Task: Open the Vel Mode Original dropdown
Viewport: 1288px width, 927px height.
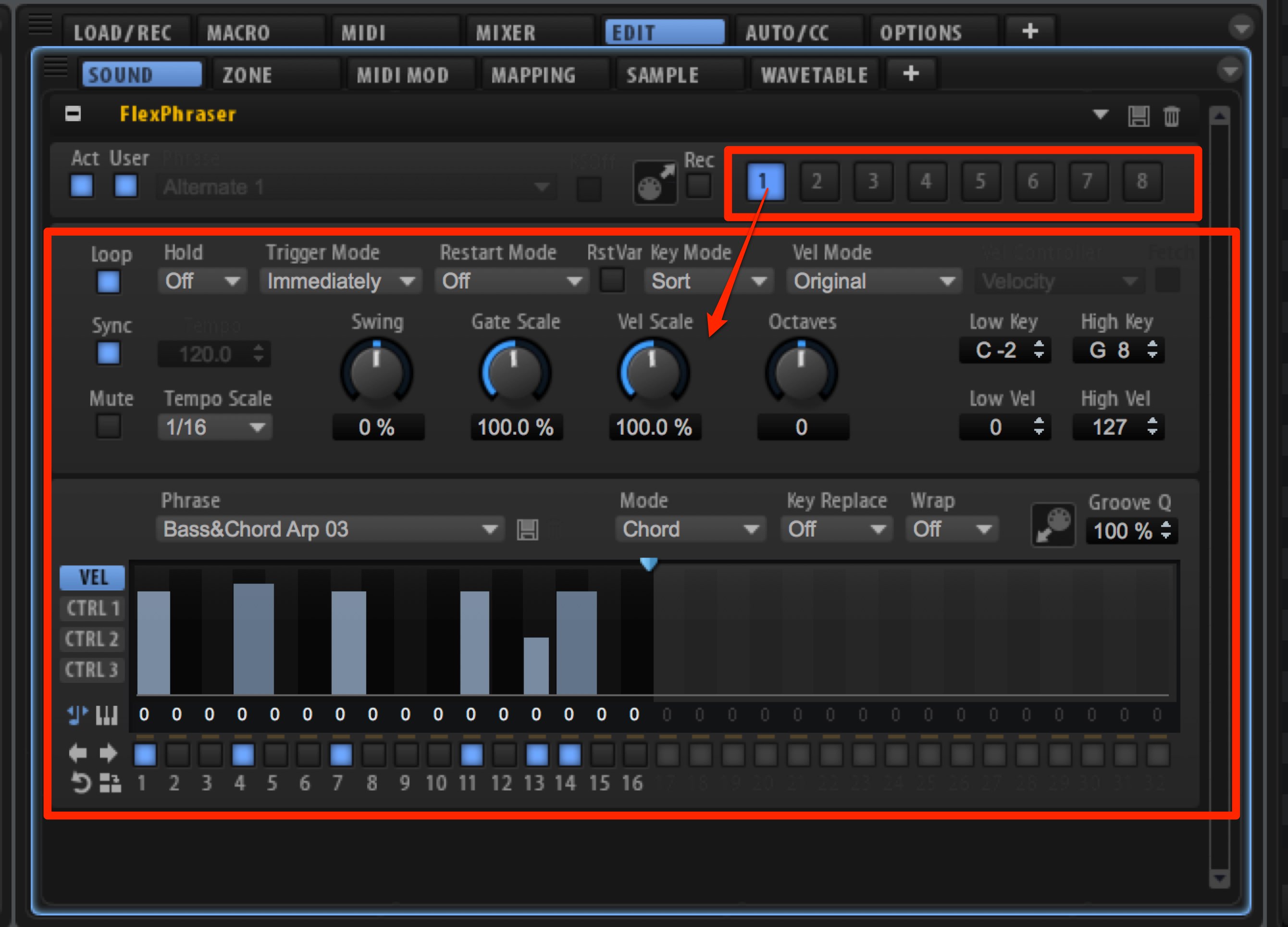Action: [x=874, y=281]
